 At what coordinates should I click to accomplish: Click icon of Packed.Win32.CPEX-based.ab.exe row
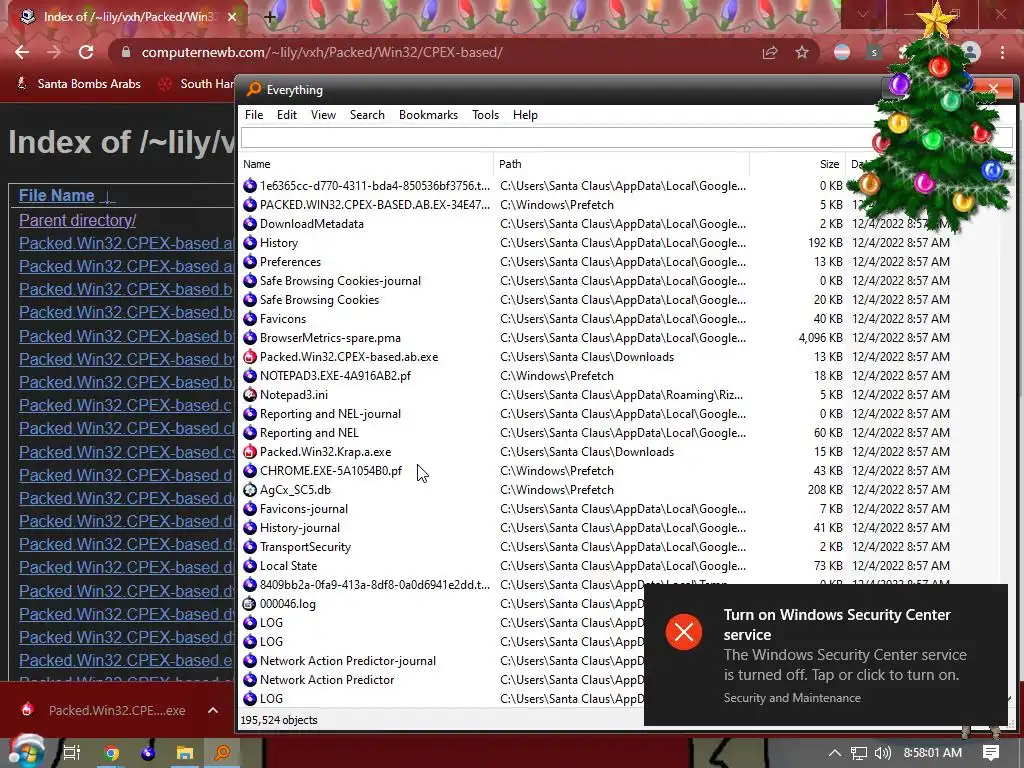[x=249, y=357]
